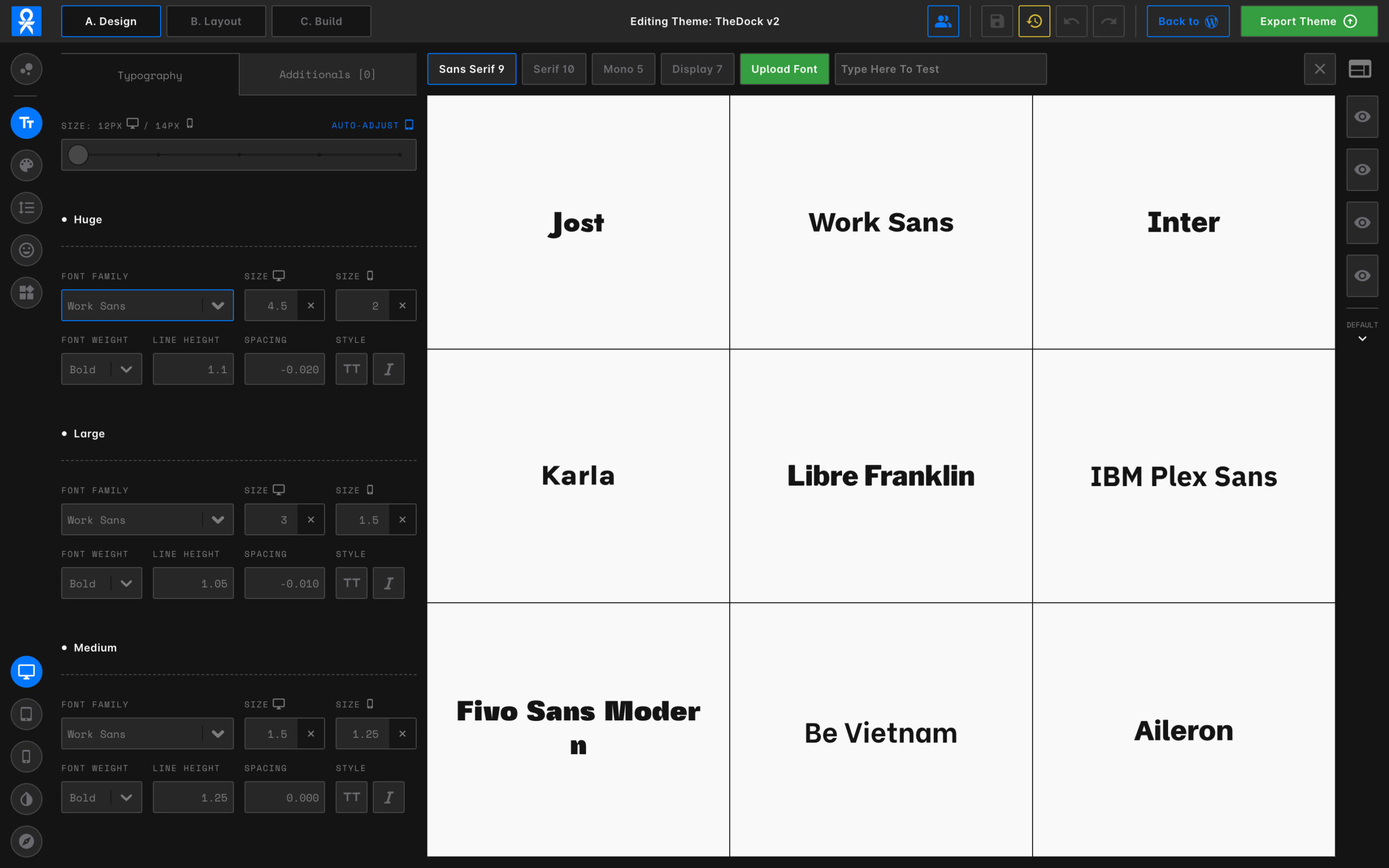
Task: Open Huge font family Work Sans dropdown
Action: coord(148,305)
